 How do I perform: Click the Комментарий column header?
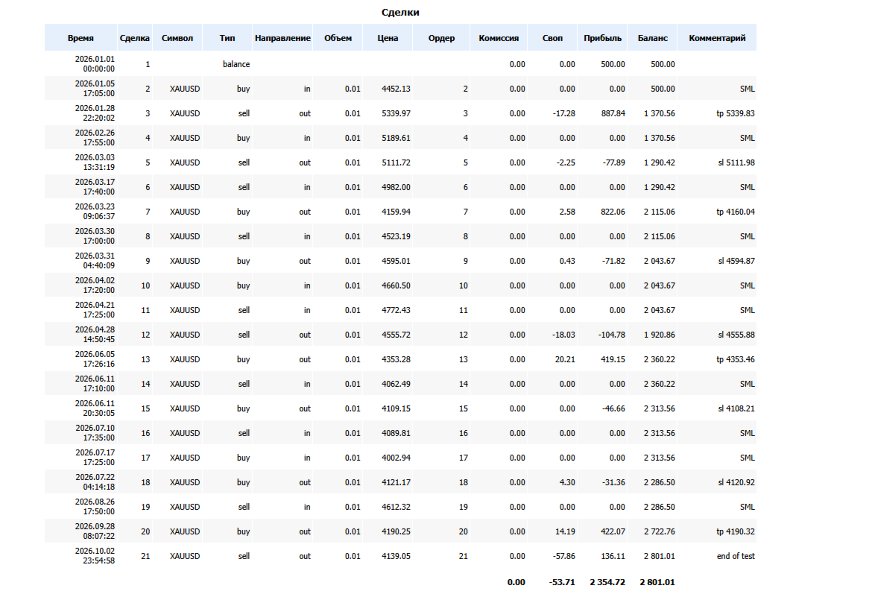click(x=717, y=38)
